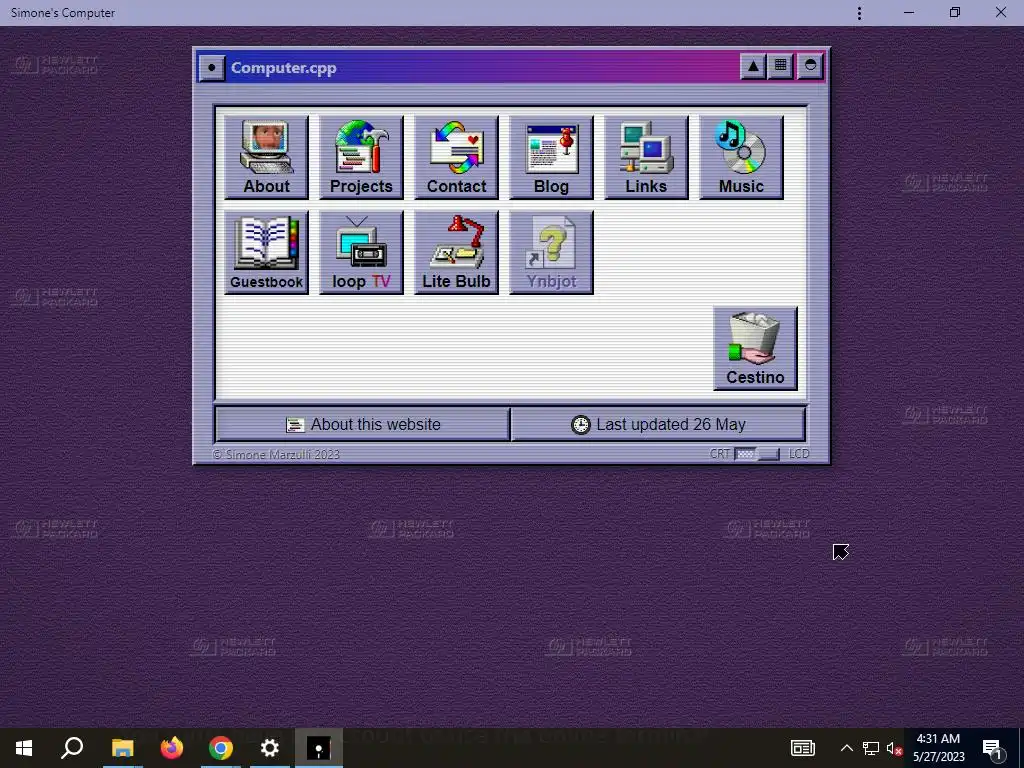
Task: Open the Guestbook open book icon
Action: pos(266,253)
